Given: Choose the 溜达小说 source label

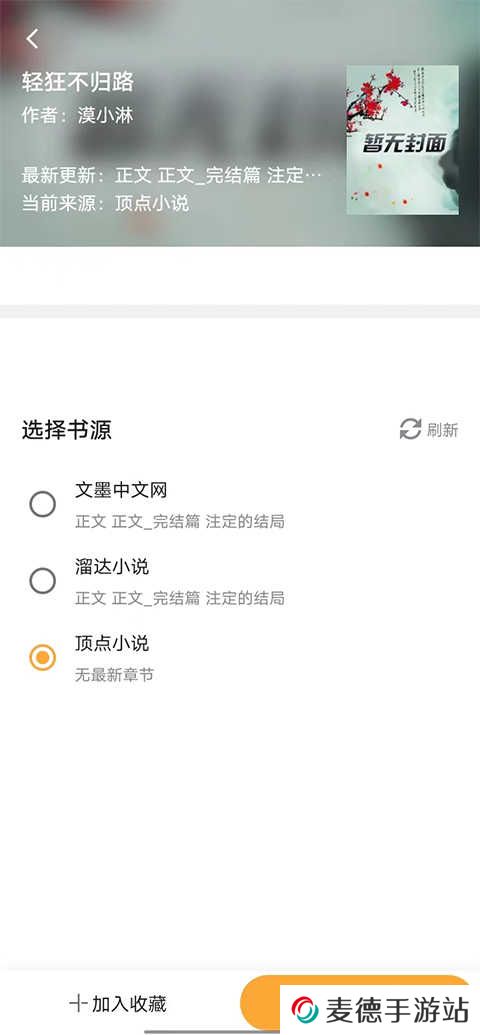Looking at the screenshot, I should coord(112,566).
